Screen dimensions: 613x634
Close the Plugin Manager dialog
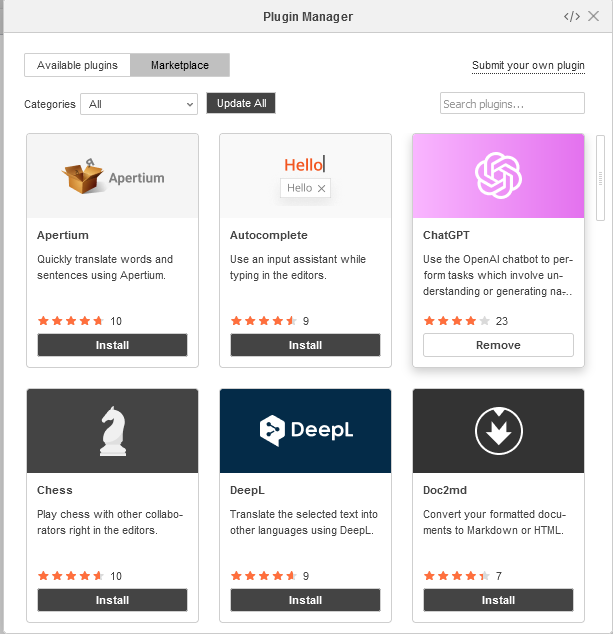593,16
